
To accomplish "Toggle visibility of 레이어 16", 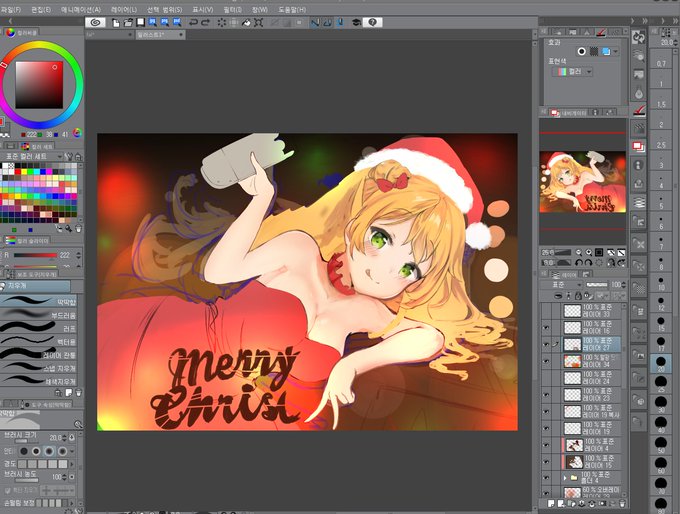I will 546,327.
